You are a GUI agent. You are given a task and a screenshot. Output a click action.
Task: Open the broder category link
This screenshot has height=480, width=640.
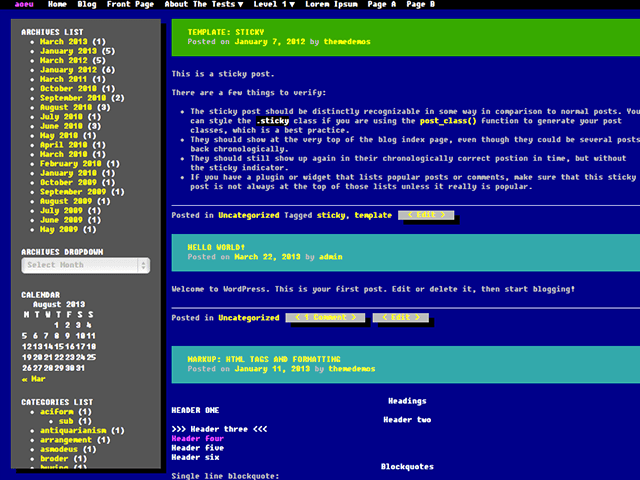click(x=54, y=459)
